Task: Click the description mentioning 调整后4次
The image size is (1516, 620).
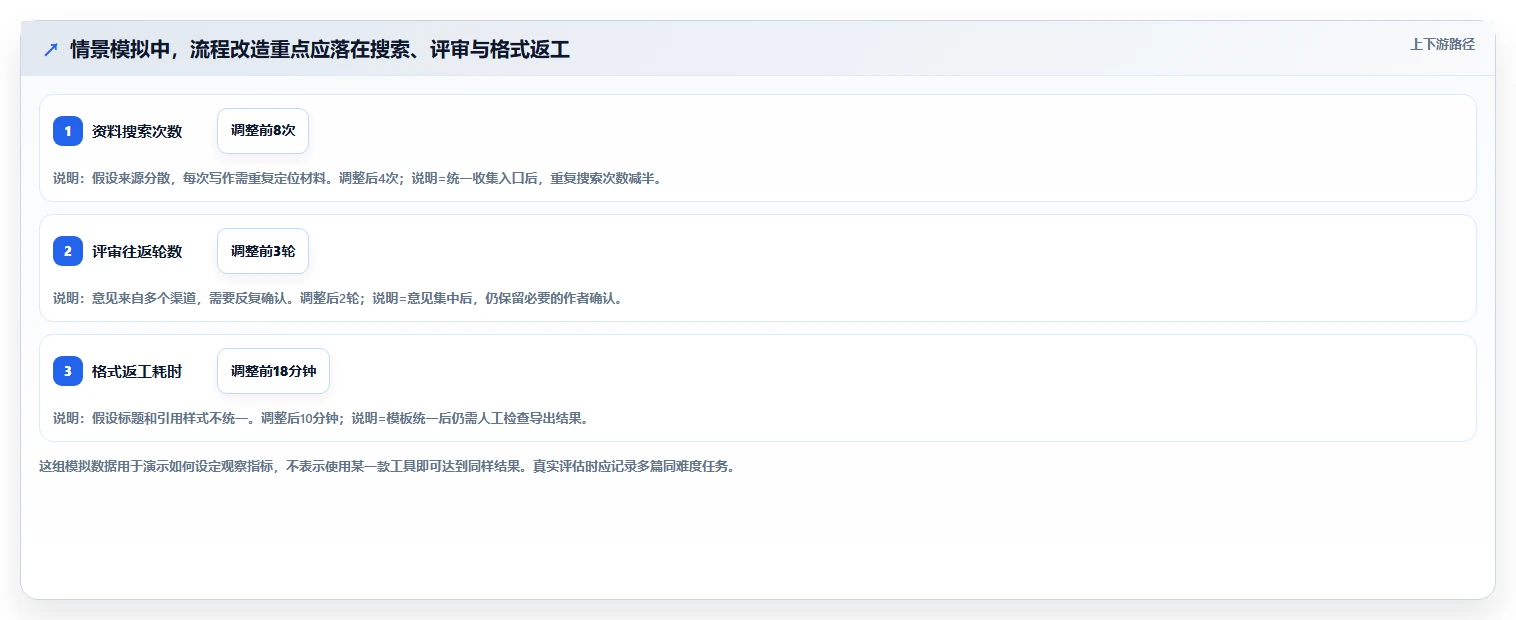Action: (x=357, y=179)
